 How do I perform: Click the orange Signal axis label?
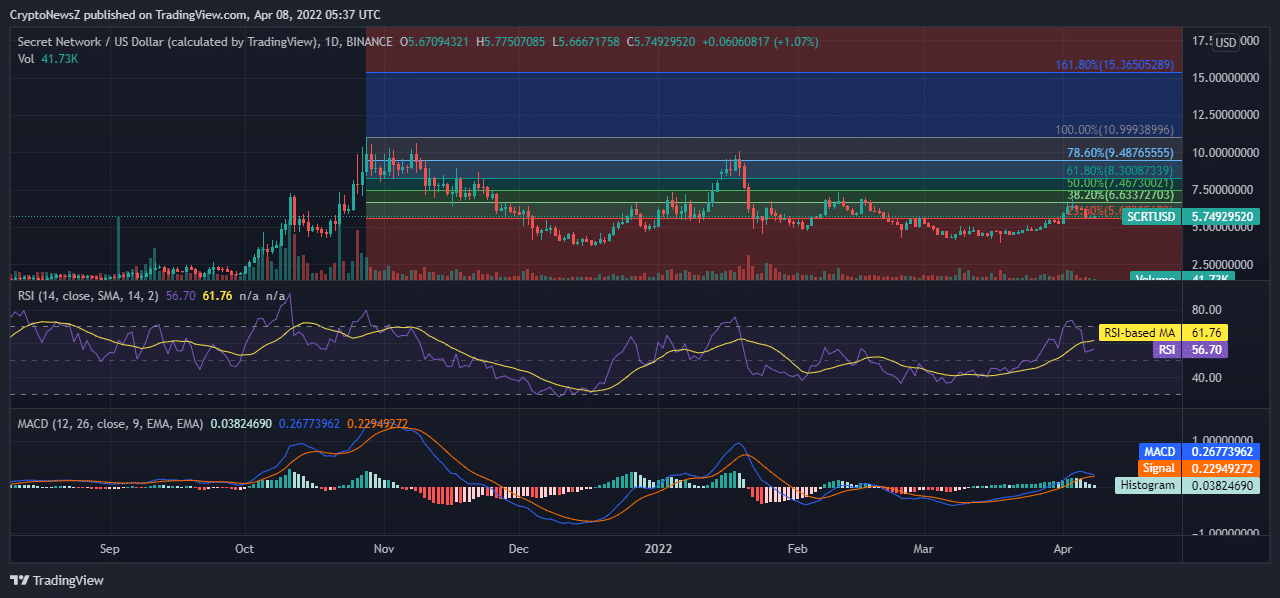tap(1160, 468)
